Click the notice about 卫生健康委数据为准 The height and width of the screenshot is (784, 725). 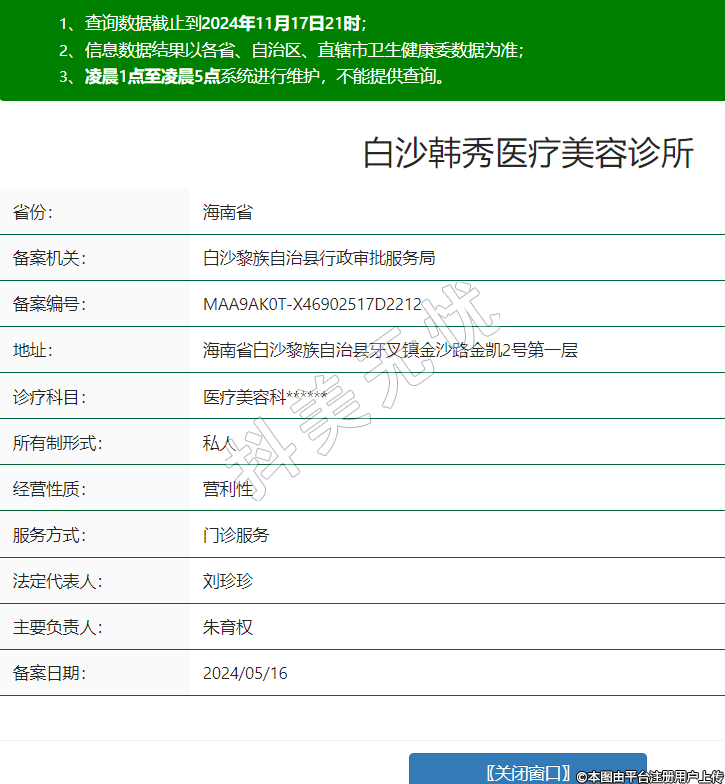tap(291, 50)
